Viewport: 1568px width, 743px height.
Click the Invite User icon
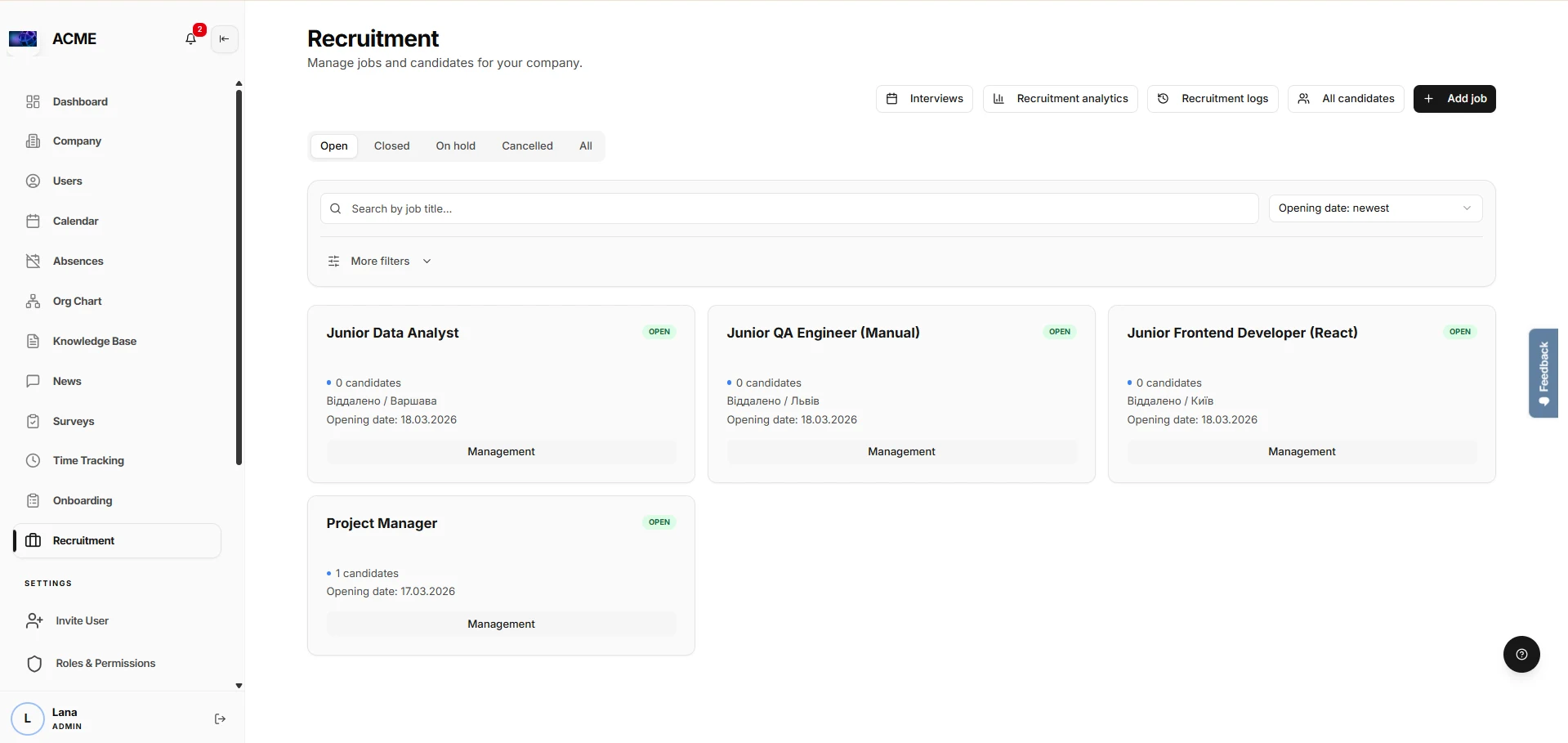(x=34, y=621)
